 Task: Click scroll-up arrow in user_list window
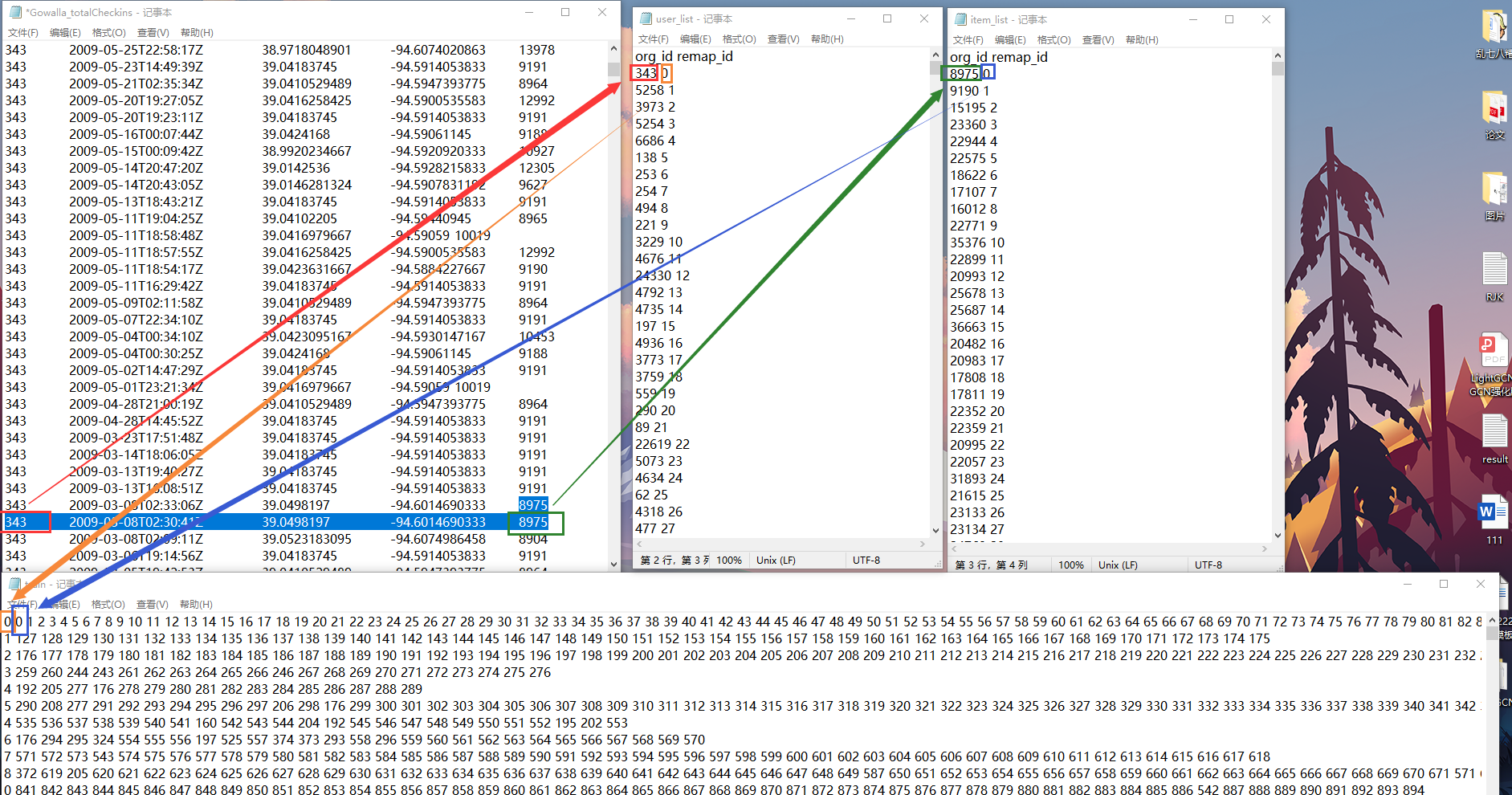coord(935,55)
